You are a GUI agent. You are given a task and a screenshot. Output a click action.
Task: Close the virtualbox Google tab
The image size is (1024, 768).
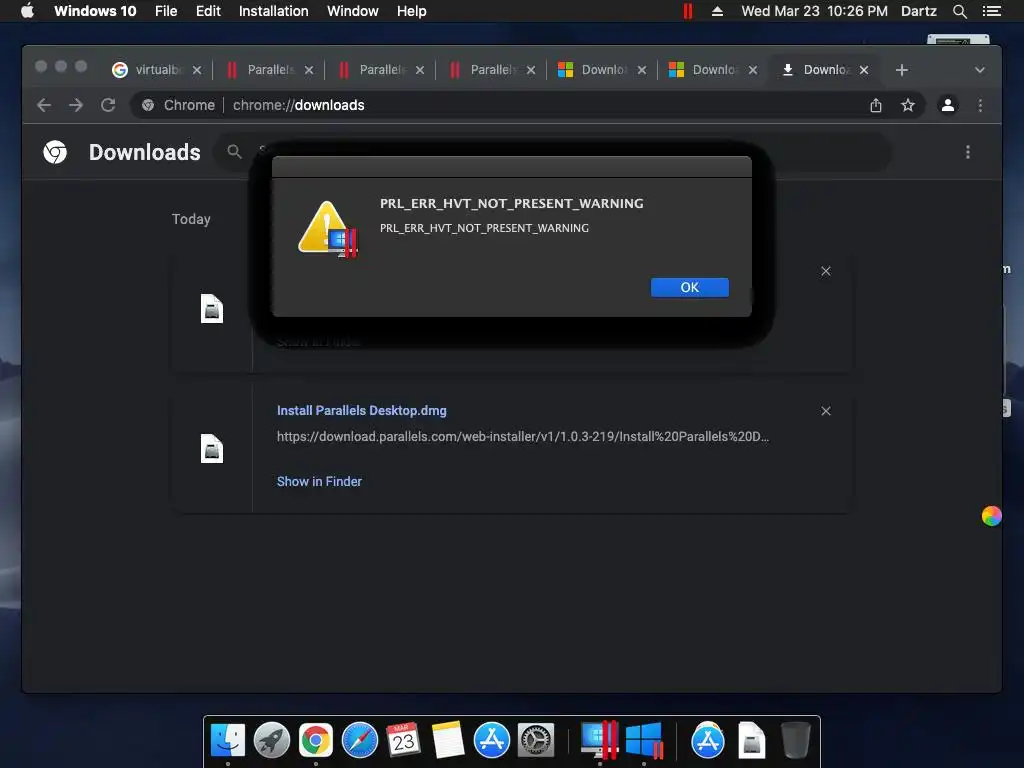pos(197,70)
